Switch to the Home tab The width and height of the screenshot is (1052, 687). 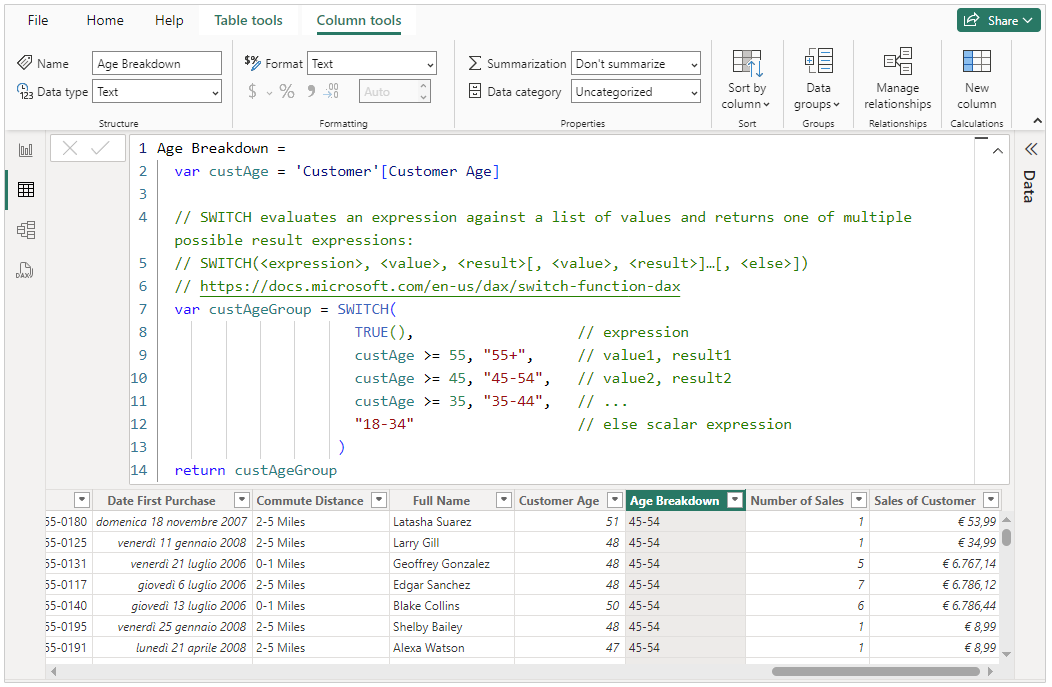click(x=105, y=20)
